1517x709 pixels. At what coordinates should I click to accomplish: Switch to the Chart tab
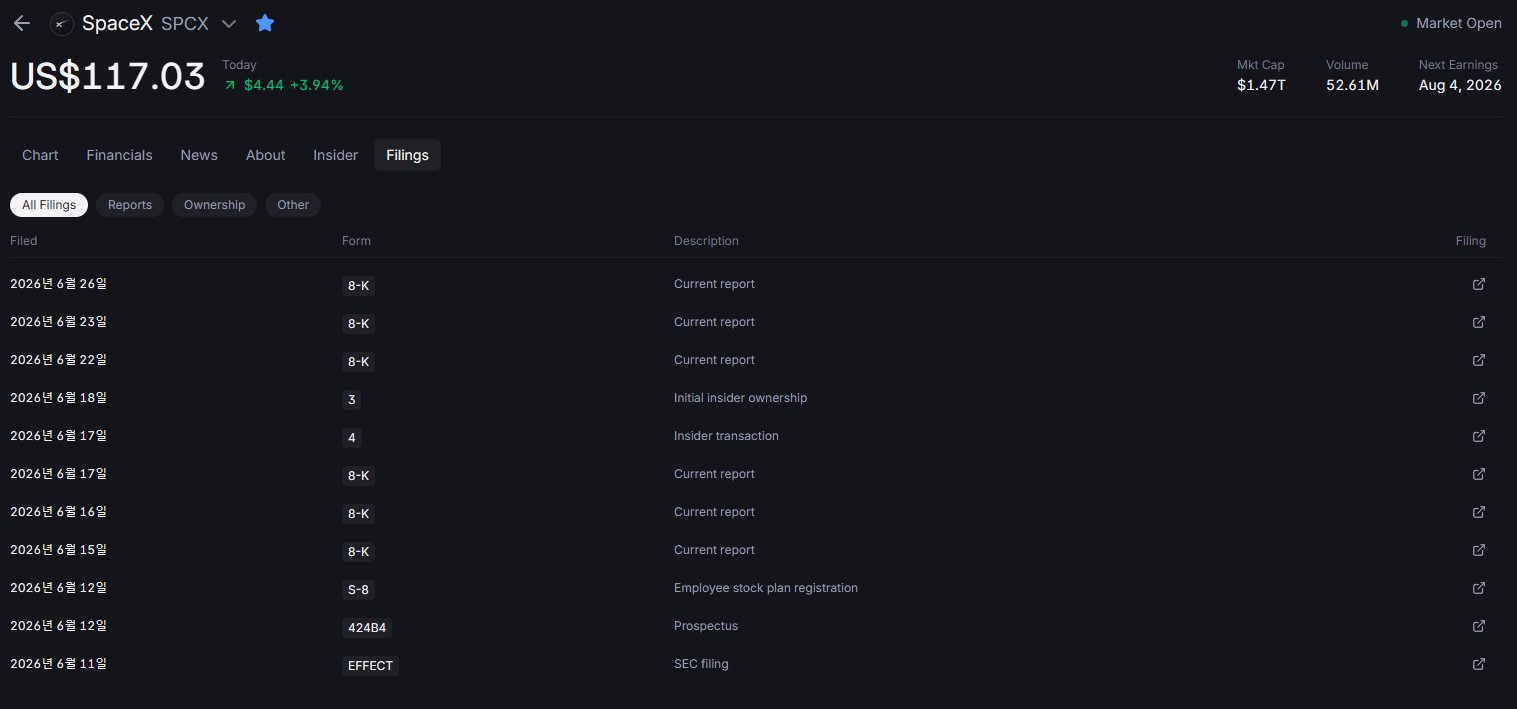40,155
